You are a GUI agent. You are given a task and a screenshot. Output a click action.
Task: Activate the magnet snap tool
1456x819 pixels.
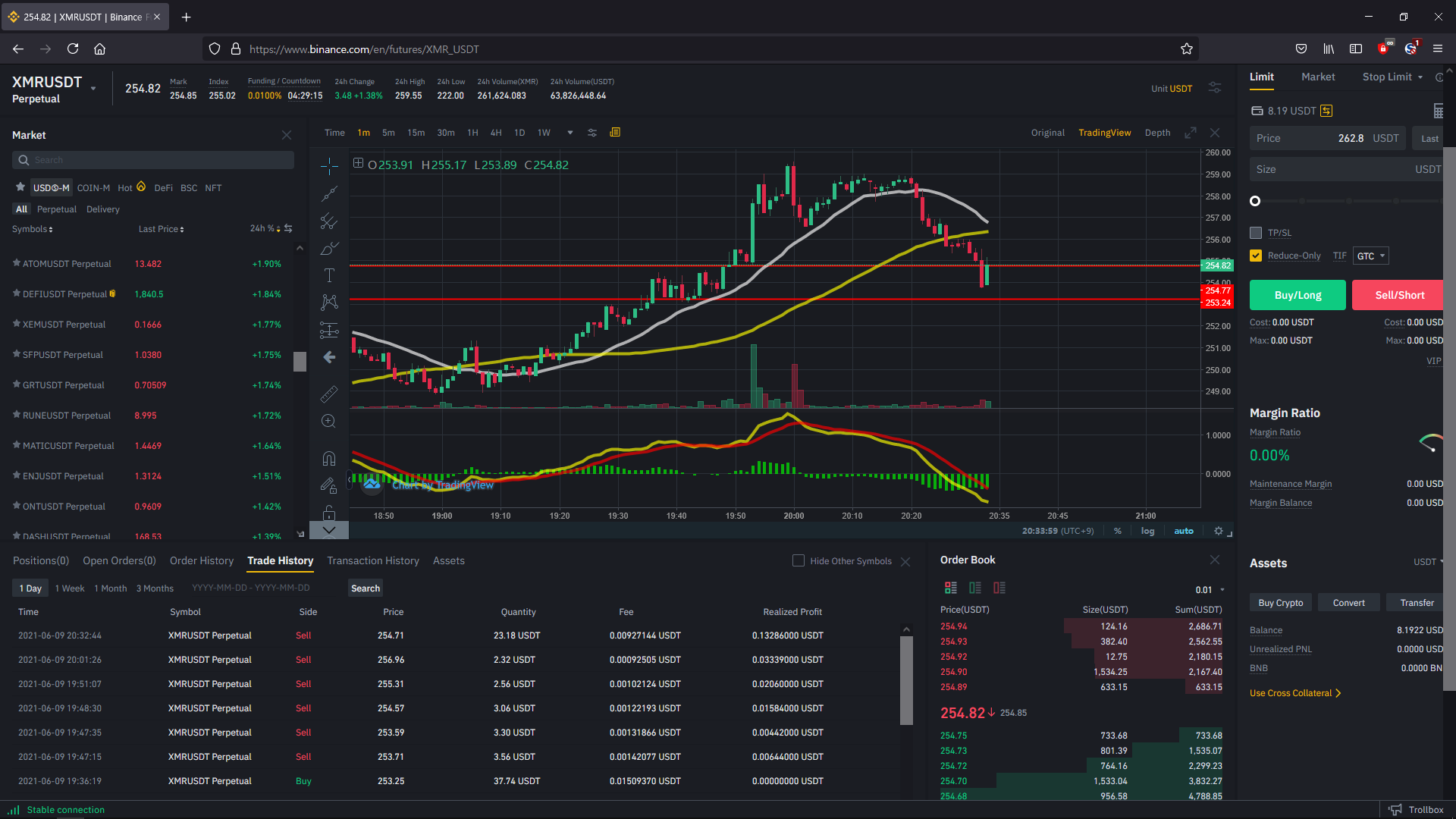pyautogui.click(x=329, y=458)
